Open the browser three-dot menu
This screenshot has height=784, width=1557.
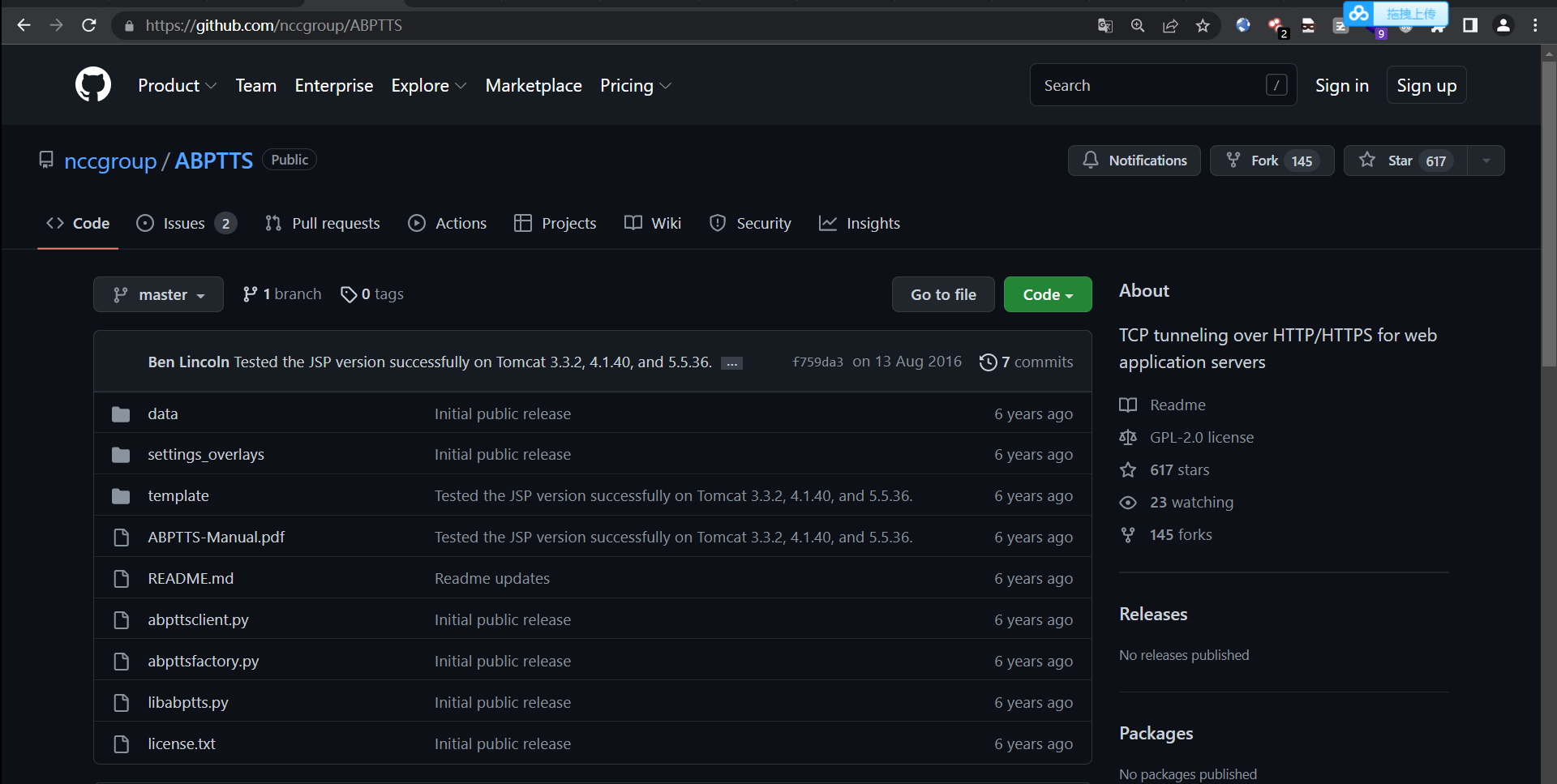tap(1535, 26)
